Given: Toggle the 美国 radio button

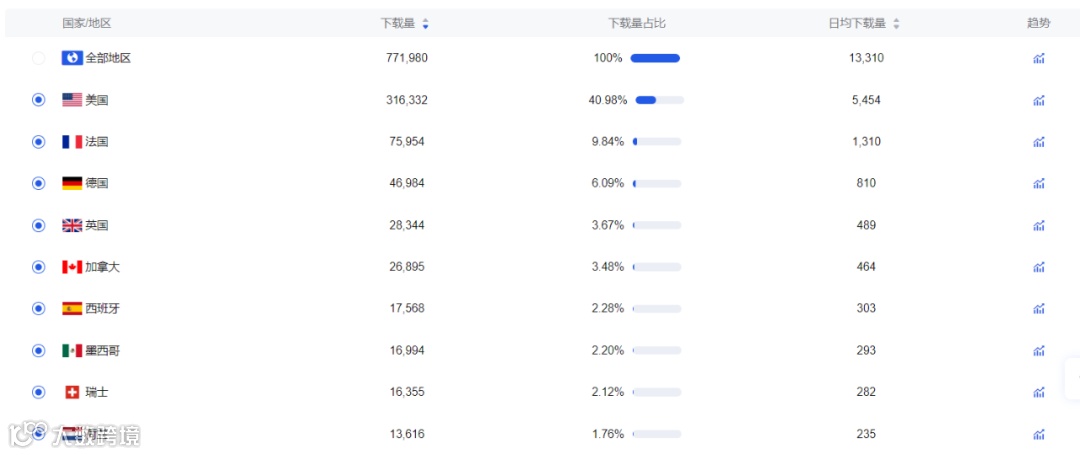Looking at the screenshot, I should (x=39, y=100).
